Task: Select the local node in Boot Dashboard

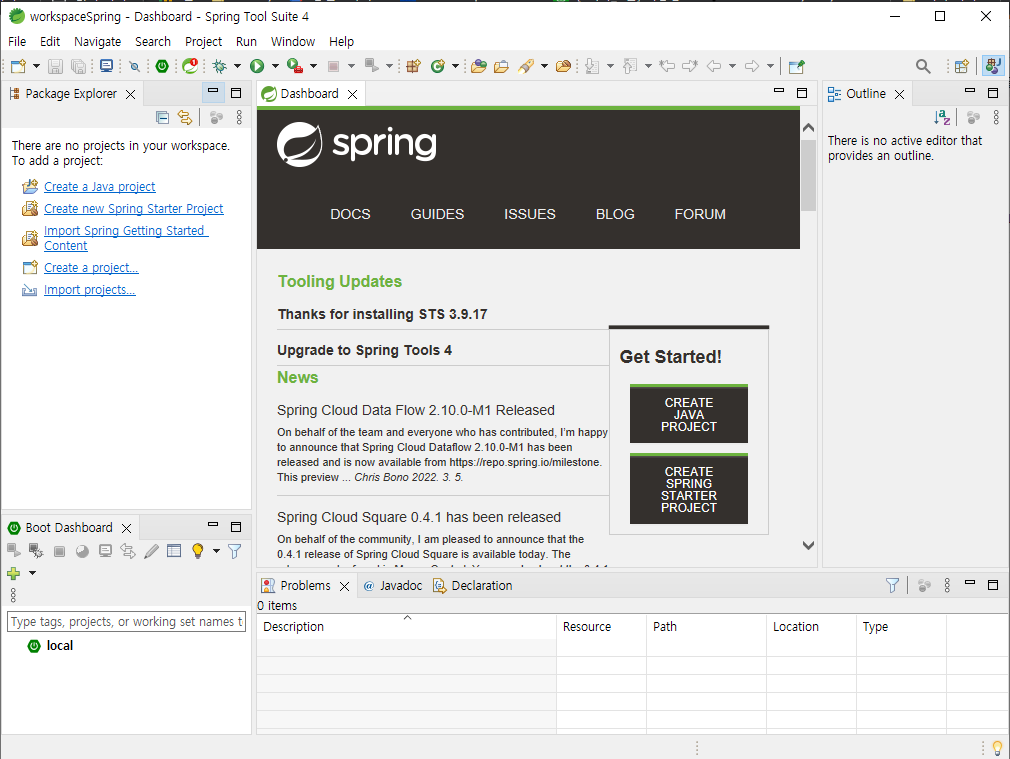Action: pos(59,646)
